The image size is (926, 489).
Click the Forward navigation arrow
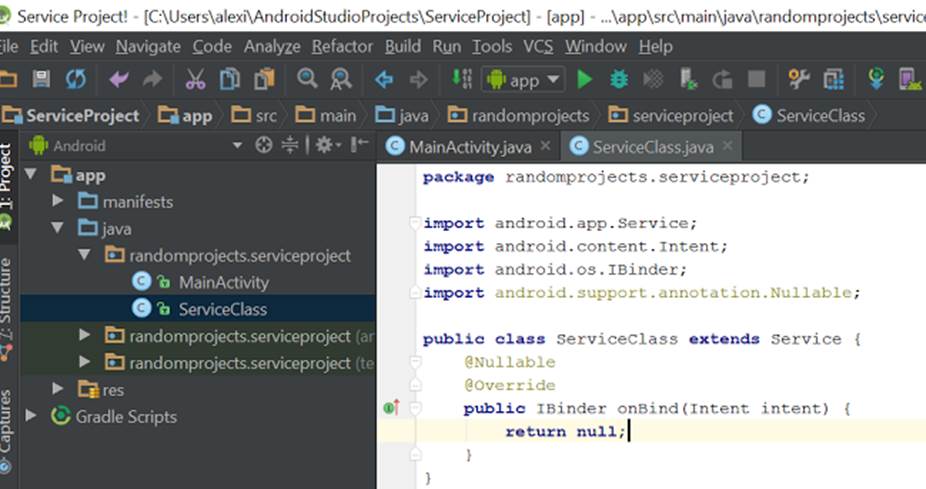(418, 79)
